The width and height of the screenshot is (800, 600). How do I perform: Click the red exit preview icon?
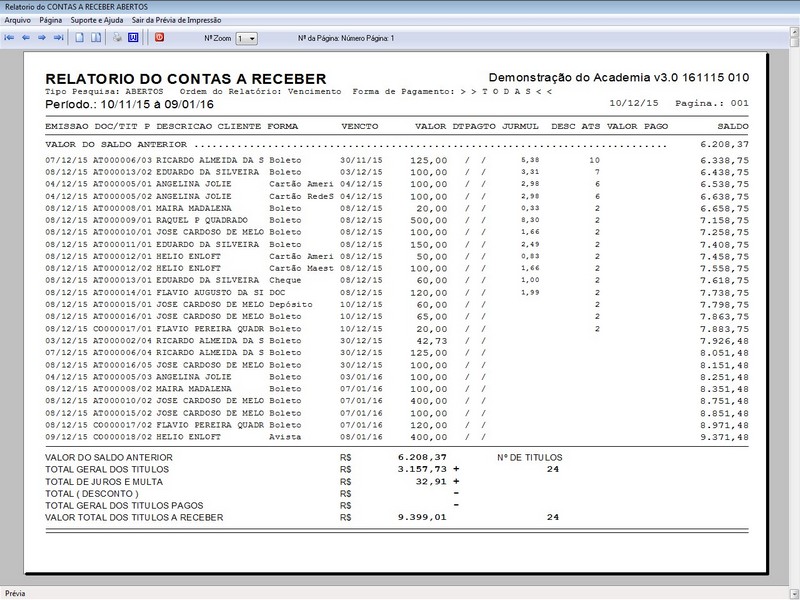tap(160, 37)
